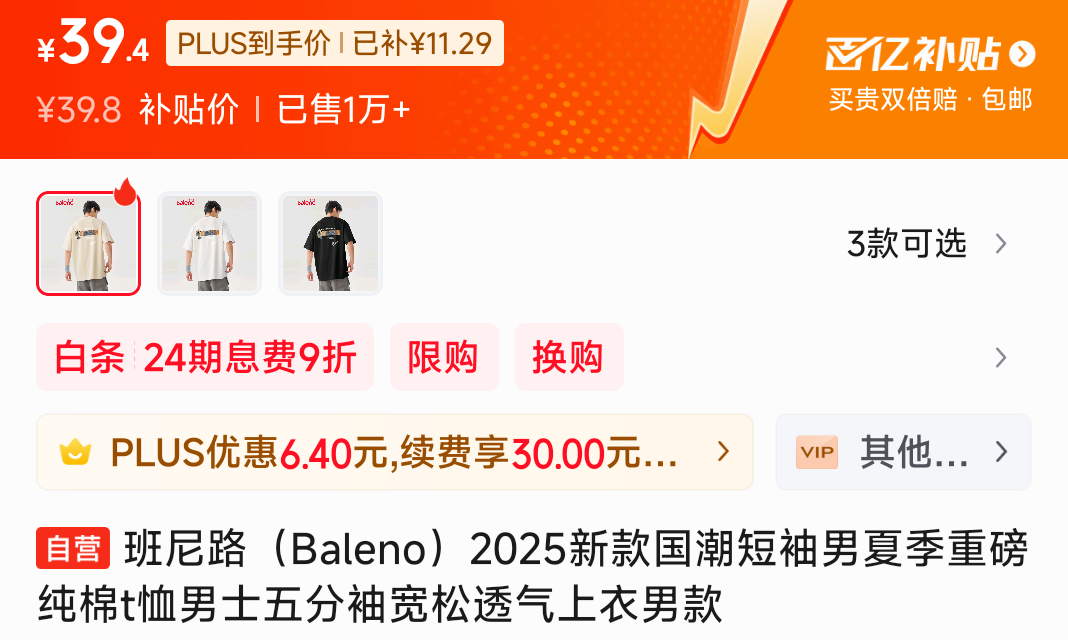
Task: Tap the crown icon beside PLUS优惠
Action: [76, 453]
